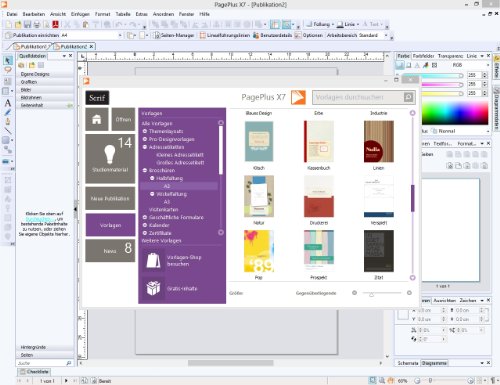Viewport: 500px width, 385px height.
Task: Open the Publikation einrichten A4 dropdown
Action: [x=120, y=35]
